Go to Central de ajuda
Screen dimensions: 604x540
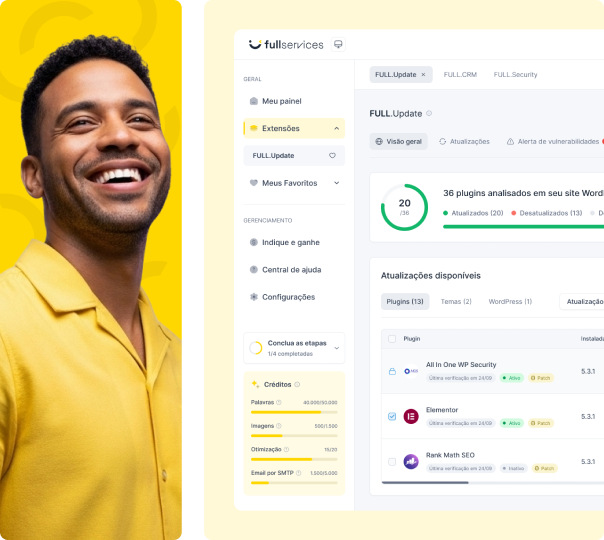[x=291, y=270]
